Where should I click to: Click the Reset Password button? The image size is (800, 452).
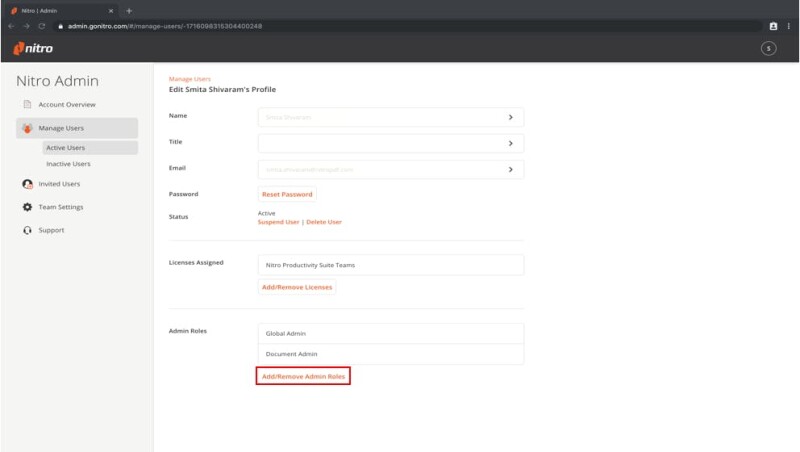(x=287, y=194)
